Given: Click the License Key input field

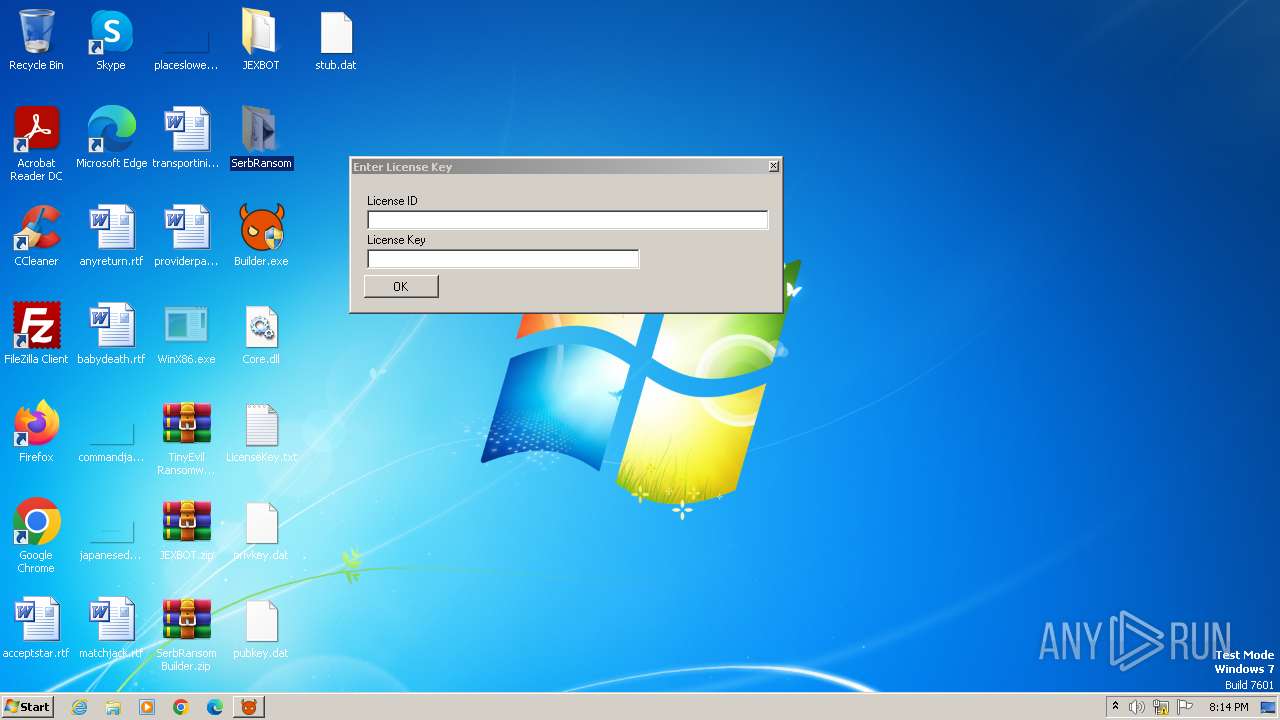Looking at the screenshot, I should coord(503,259).
